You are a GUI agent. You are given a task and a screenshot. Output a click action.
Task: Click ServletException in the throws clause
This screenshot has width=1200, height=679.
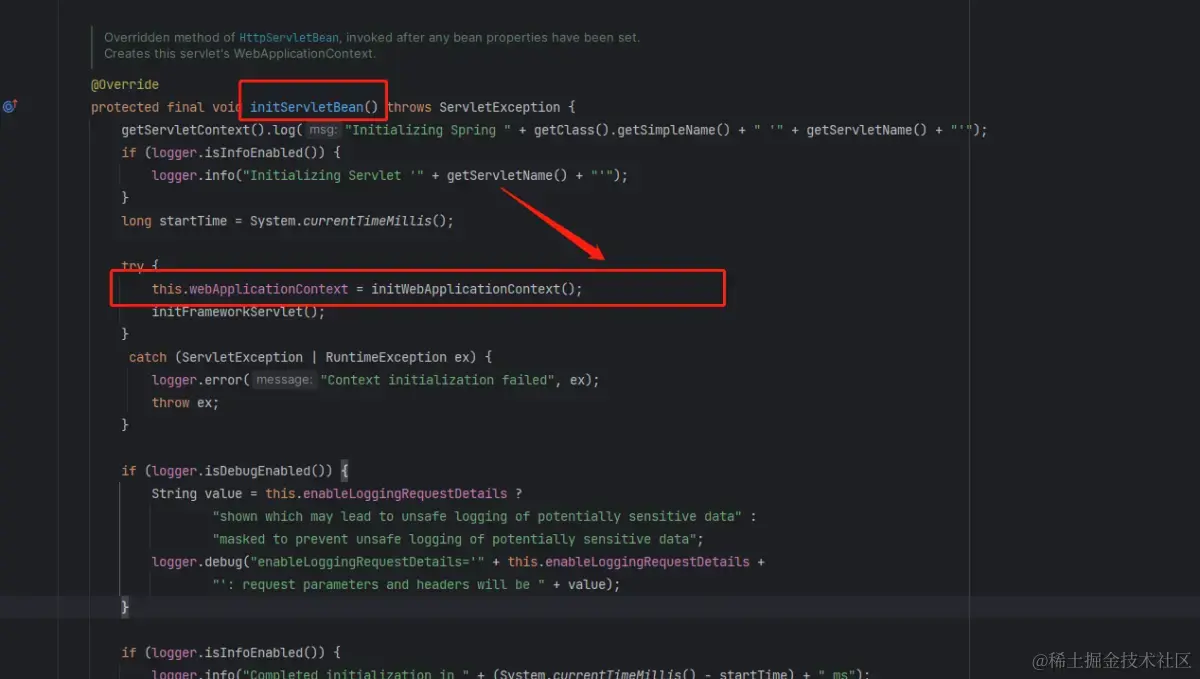[500, 107]
